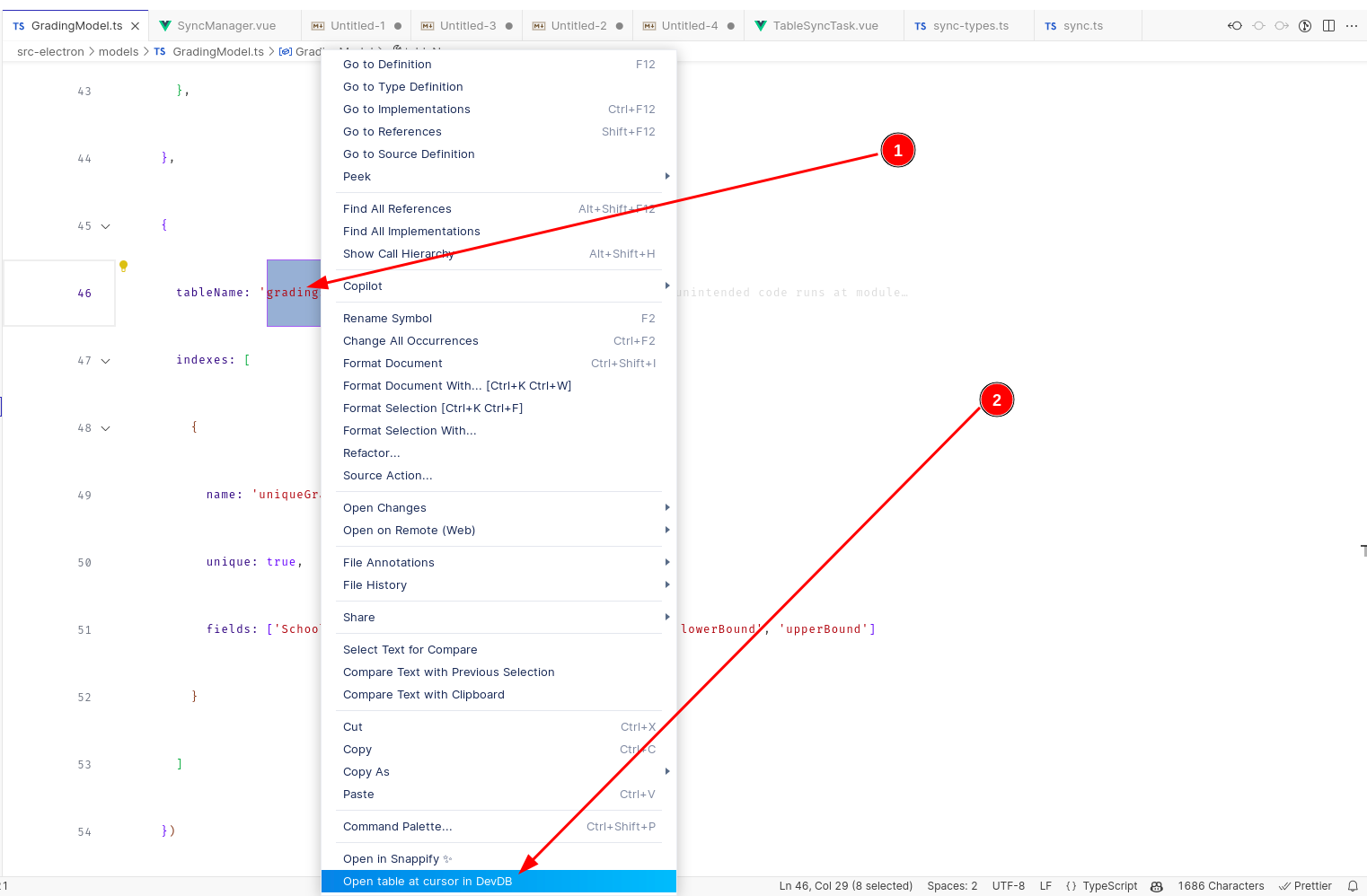The image size is (1367, 896).
Task: Select Go to Type Definition
Action: [x=499, y=87]
